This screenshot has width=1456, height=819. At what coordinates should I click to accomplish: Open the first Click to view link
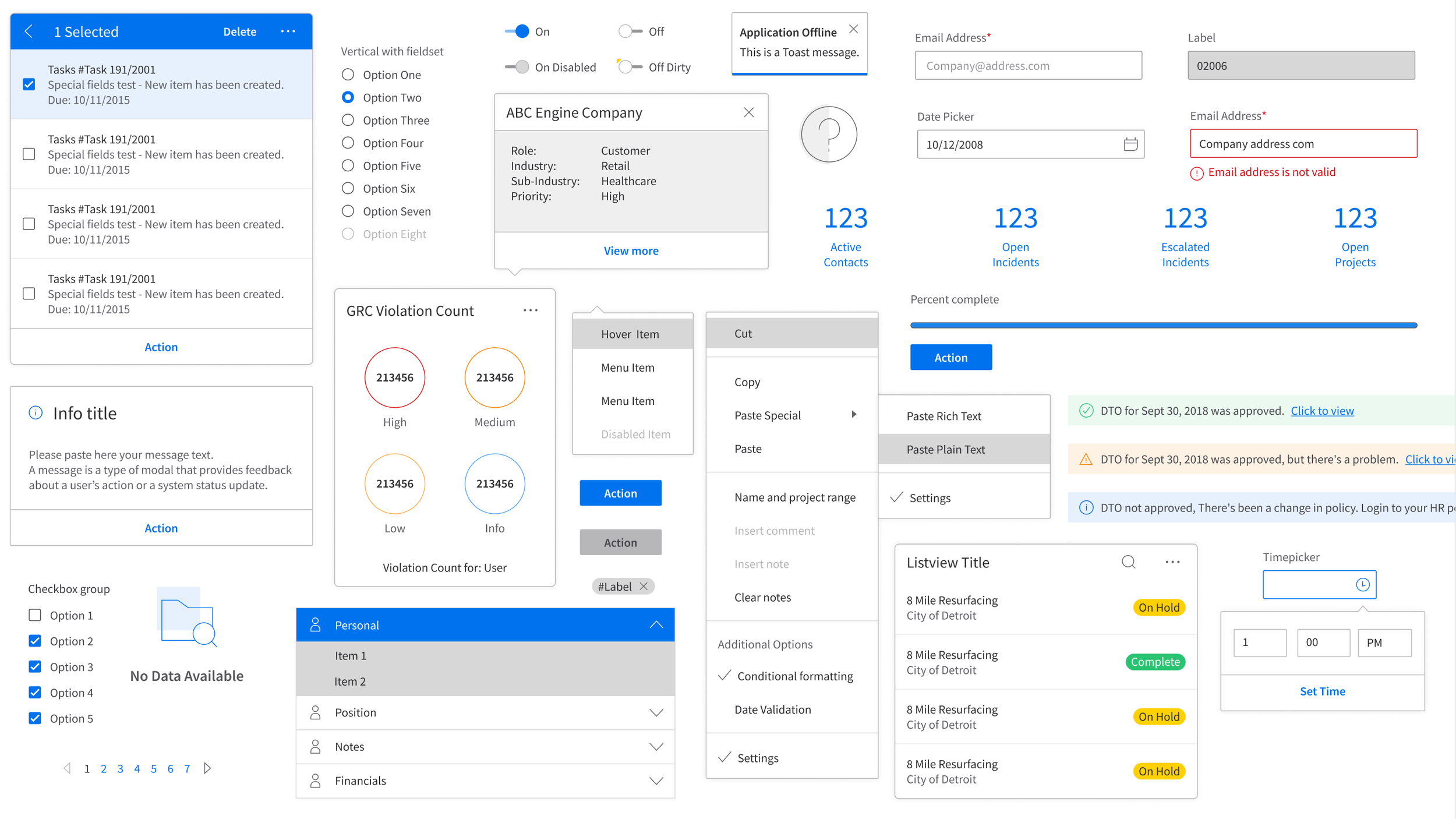click(1322, 411)
